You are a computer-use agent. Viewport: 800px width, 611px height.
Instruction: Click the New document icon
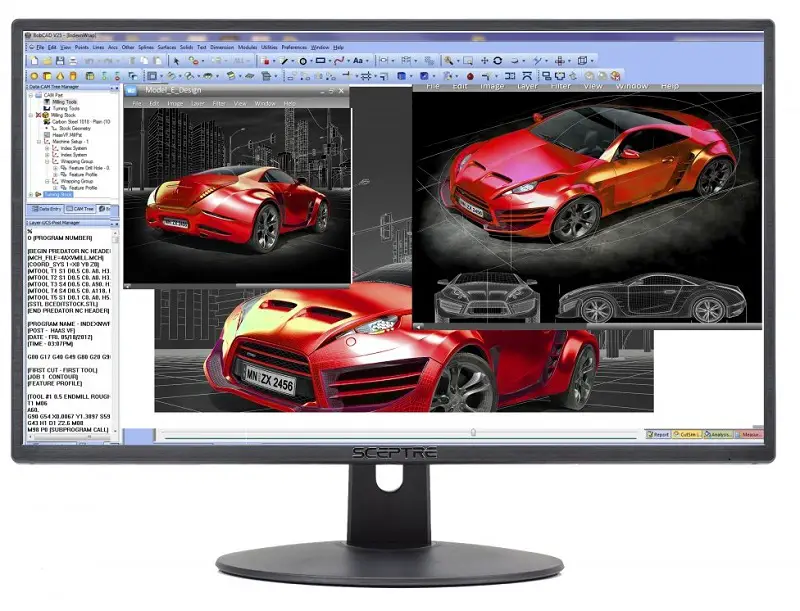[34, 61]
